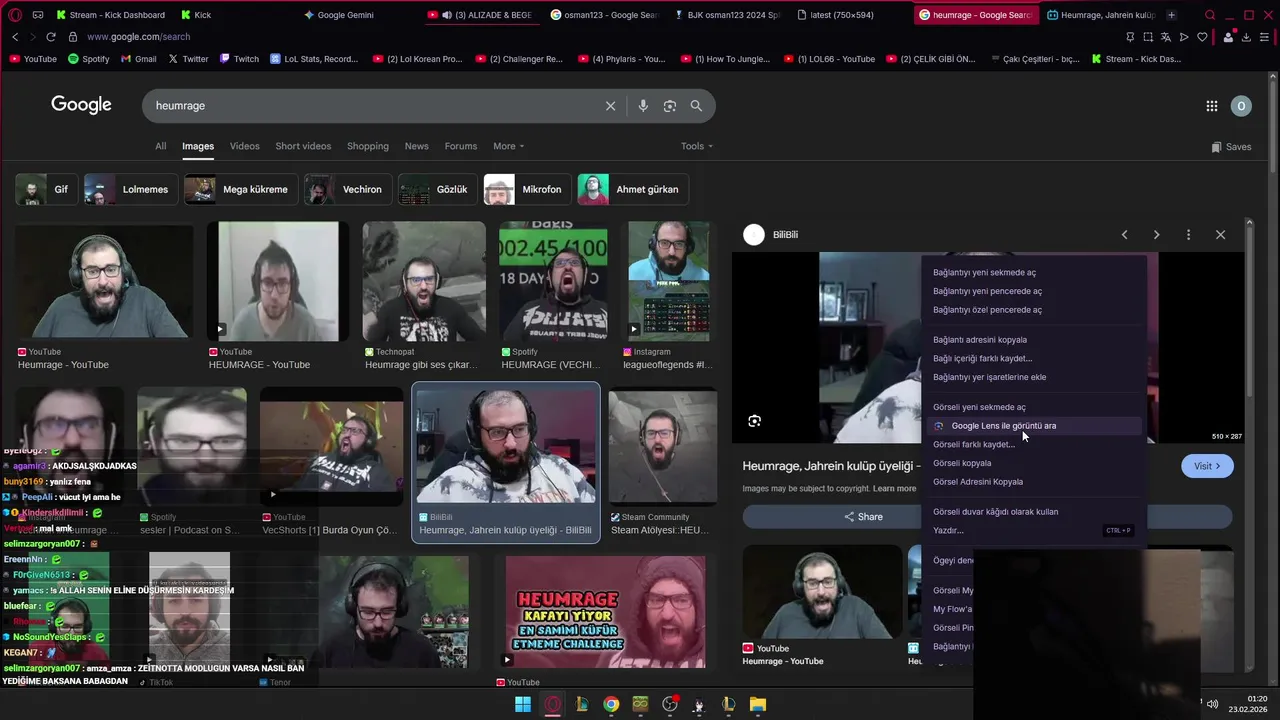Select the Ahmet gürkan filter chip
The height and width of the screenshot is (720, 1280).
coord(633,189)
